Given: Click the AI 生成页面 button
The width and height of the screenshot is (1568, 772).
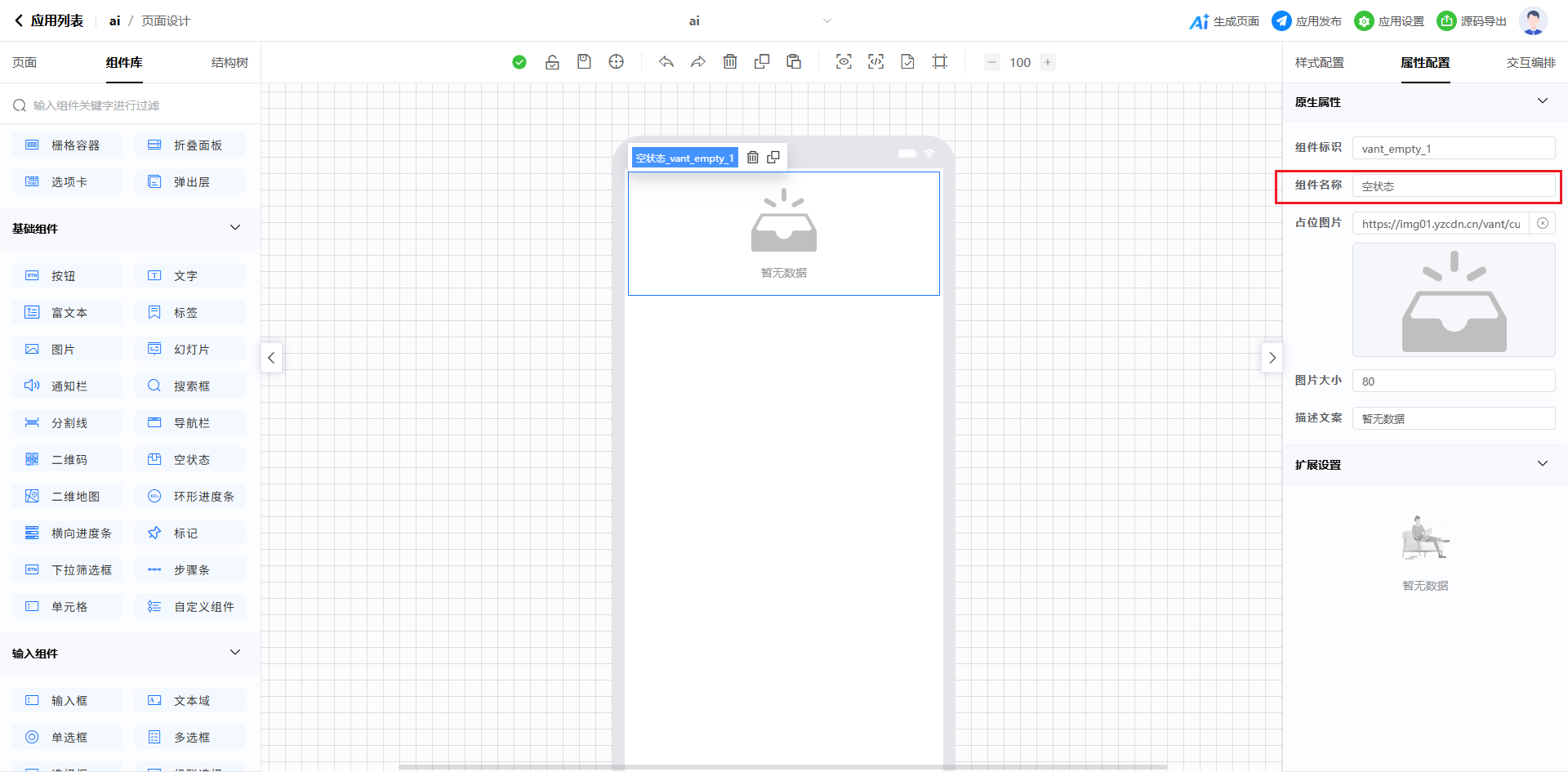Looking at the screenshot, I should [1224, 21].
